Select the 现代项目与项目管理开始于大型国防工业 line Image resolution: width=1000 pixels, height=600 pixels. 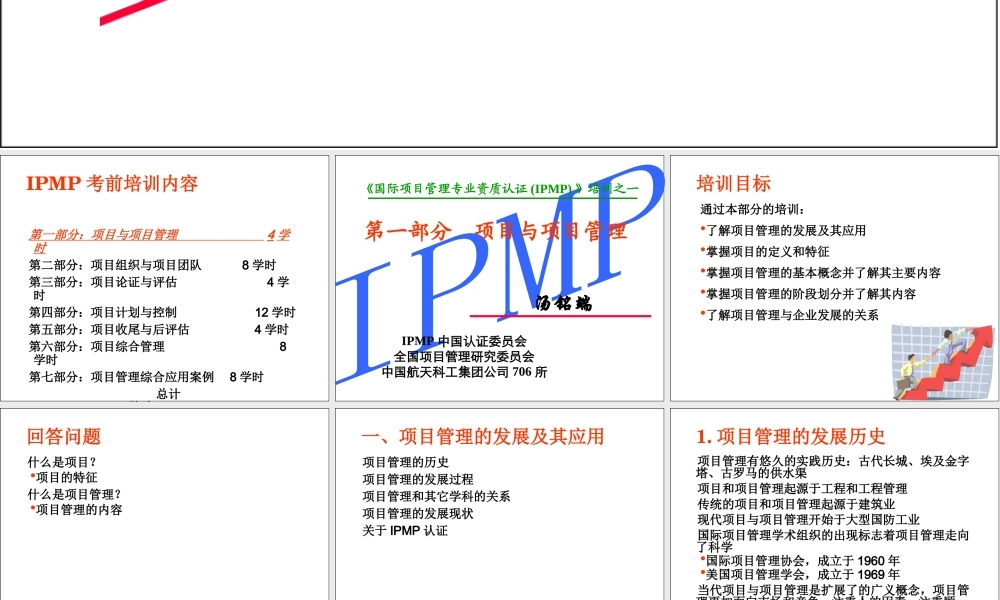point(808,519)
